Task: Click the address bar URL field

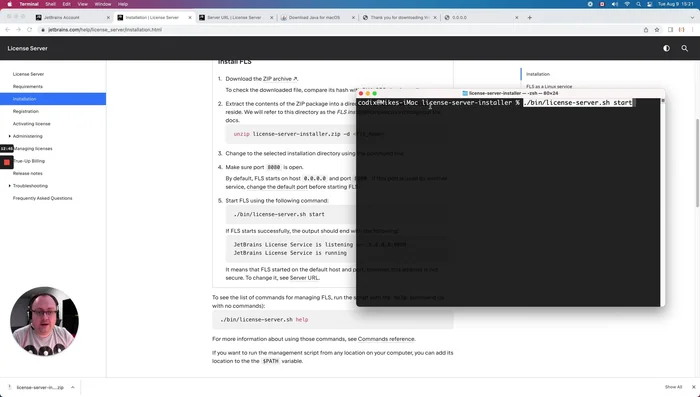Action: click(x=339, y=30)
